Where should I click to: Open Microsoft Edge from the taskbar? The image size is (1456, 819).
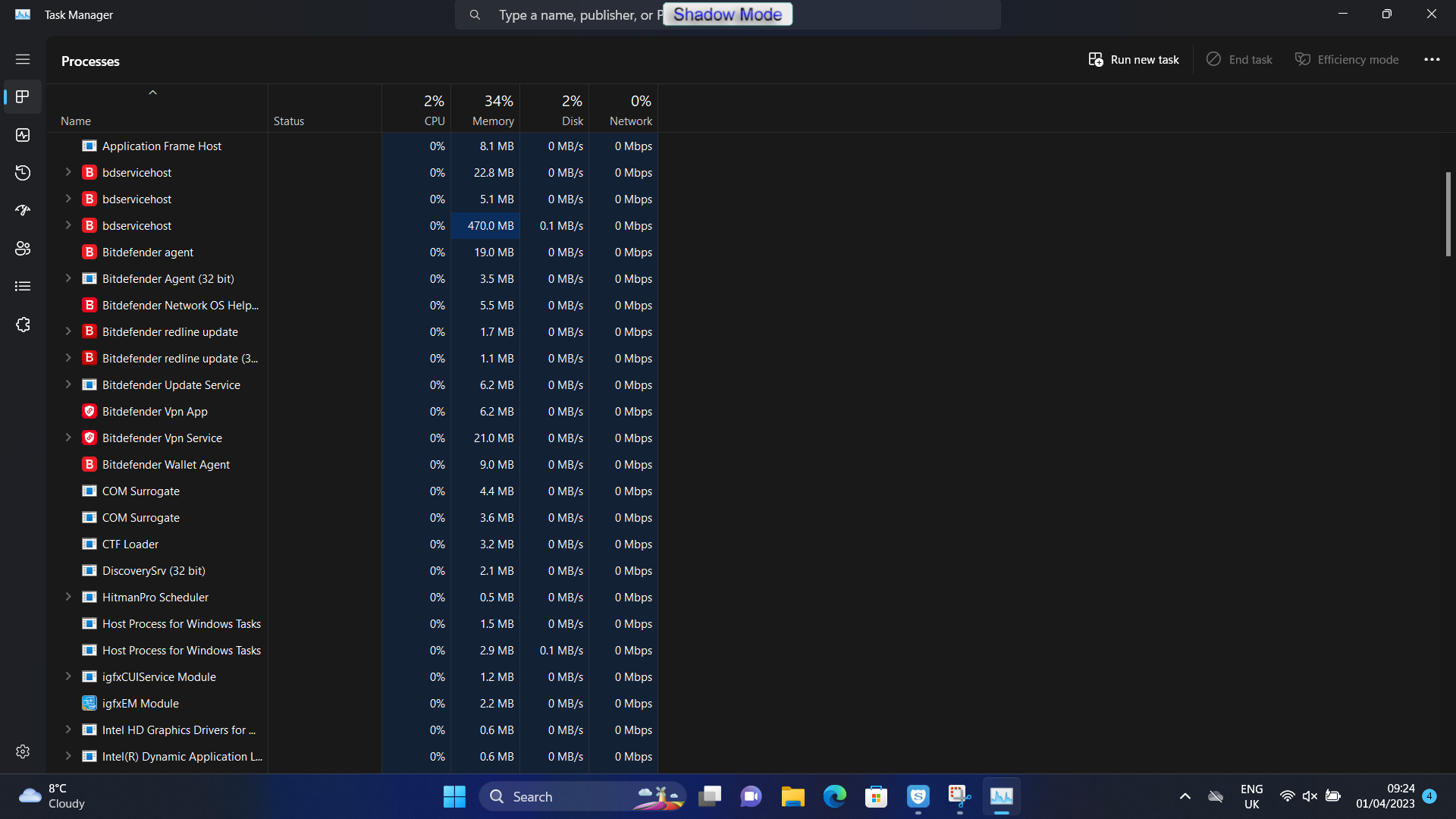834,796
